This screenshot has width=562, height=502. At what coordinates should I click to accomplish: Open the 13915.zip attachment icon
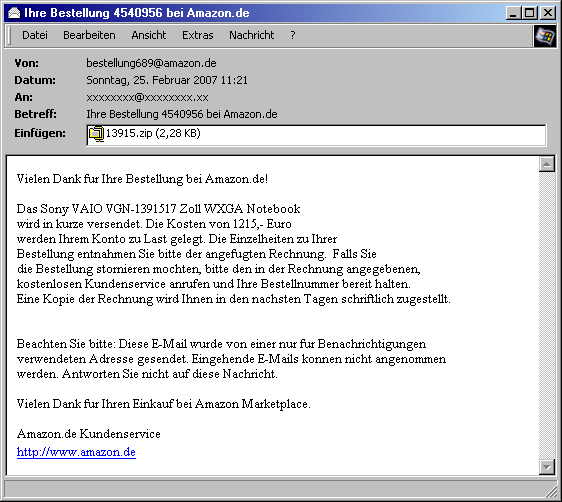click(x=96, y=134)
